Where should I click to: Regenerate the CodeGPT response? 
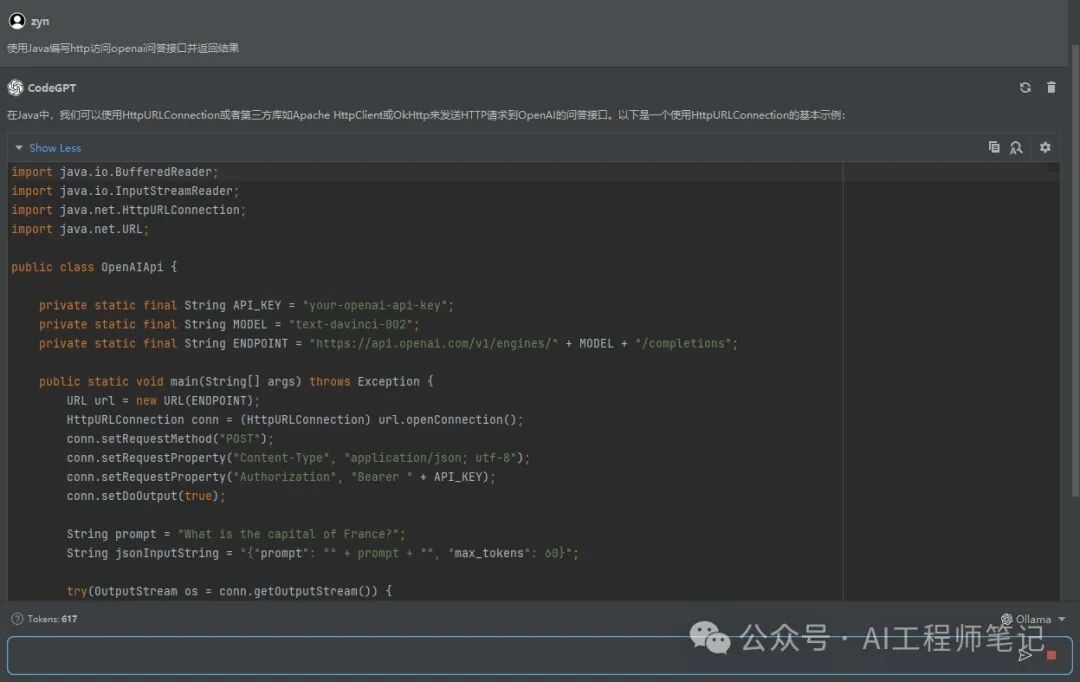pos(1025,88)
